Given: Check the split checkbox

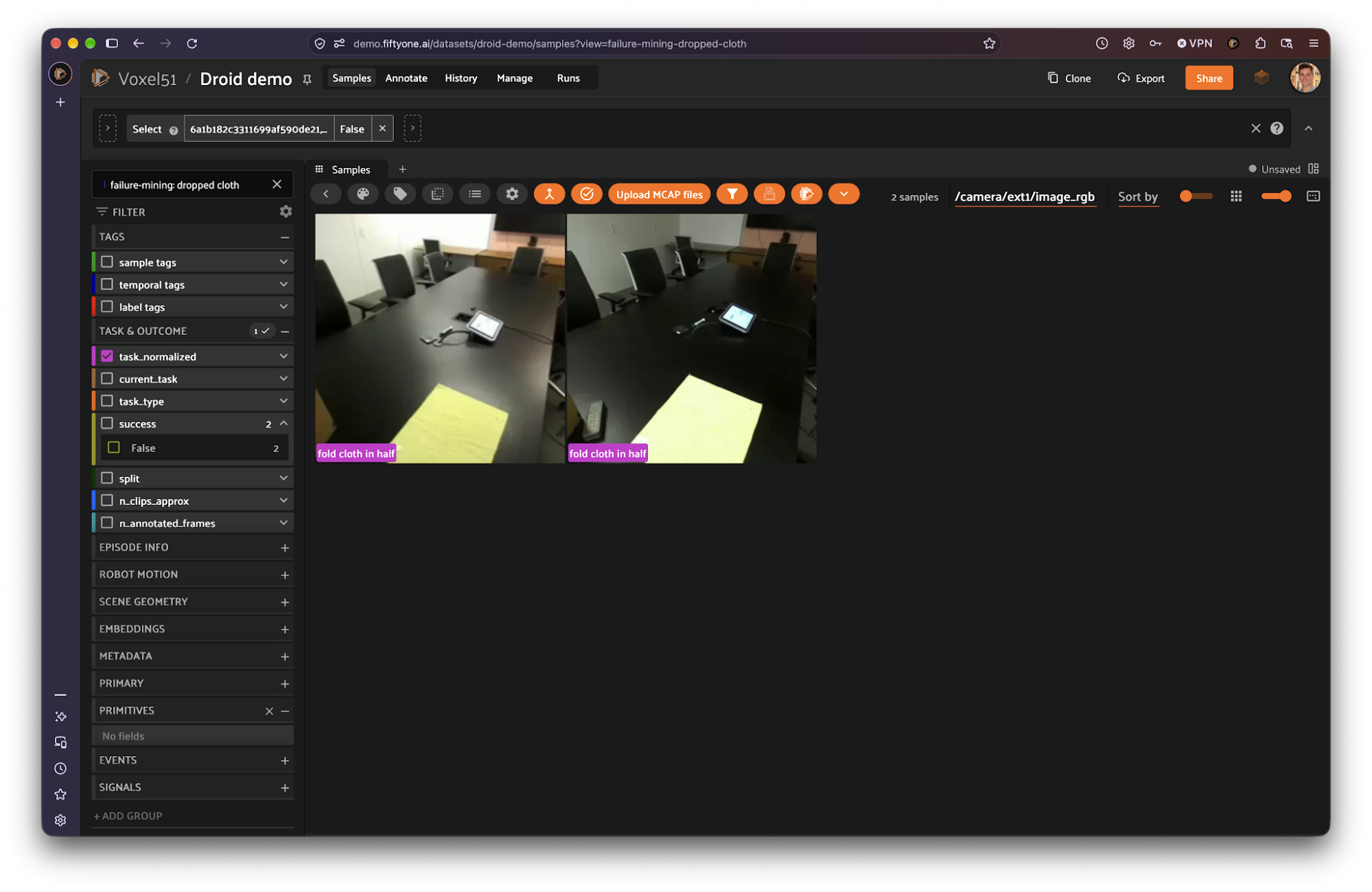Looking at the screenshot, I should pyautogui.click(x=107, y=478).
